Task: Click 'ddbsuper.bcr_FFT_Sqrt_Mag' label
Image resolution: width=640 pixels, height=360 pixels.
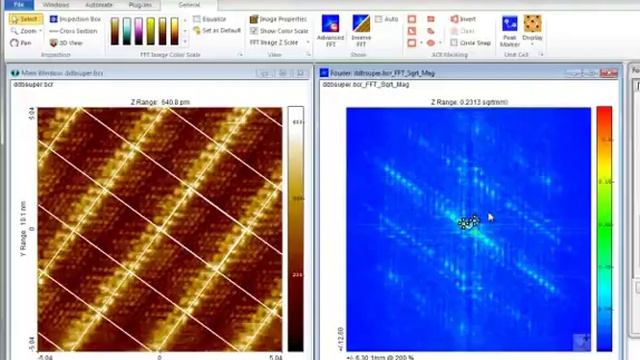Action: pyautogui.click(x=366, y=84)
